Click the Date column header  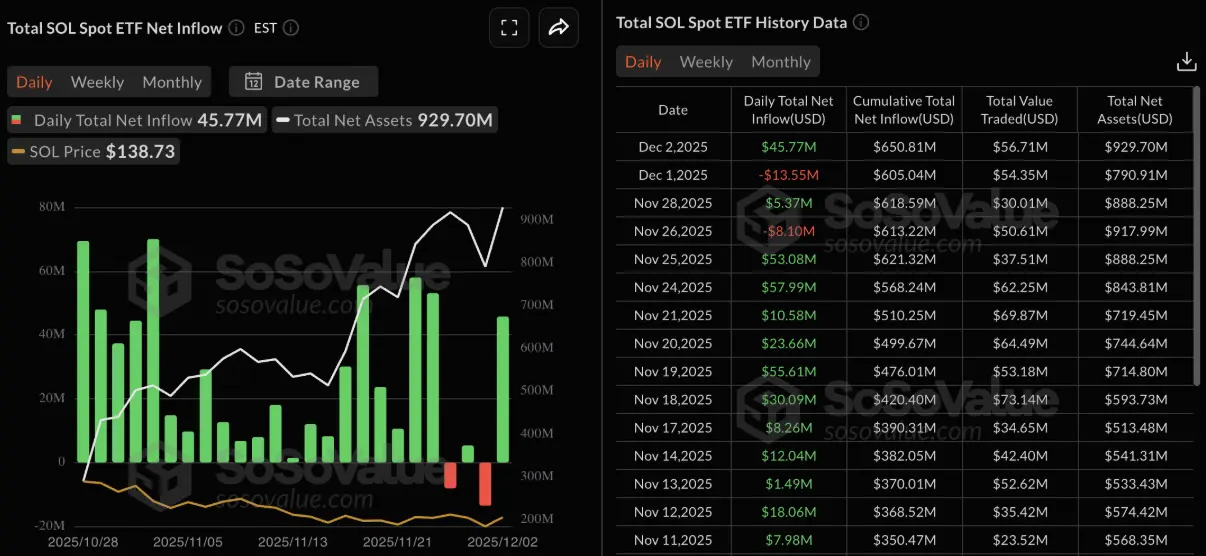click(x=673, y=109)
